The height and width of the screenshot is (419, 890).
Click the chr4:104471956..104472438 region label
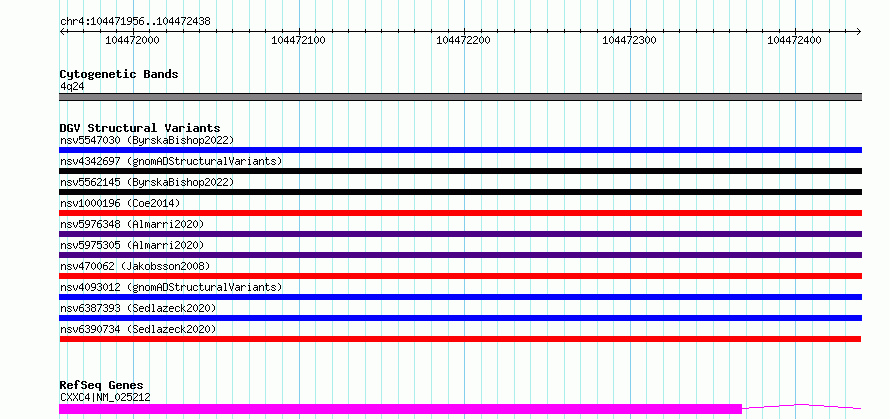click(135, 22)
